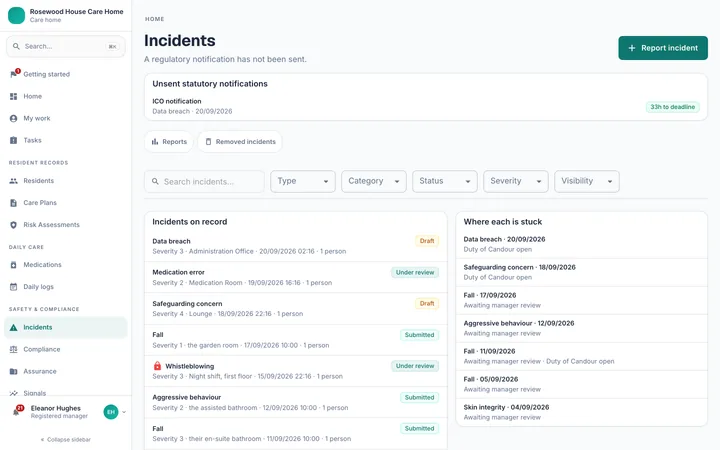
Task: Click the plus icon on Report incident
Action: [x=632, y=48]
